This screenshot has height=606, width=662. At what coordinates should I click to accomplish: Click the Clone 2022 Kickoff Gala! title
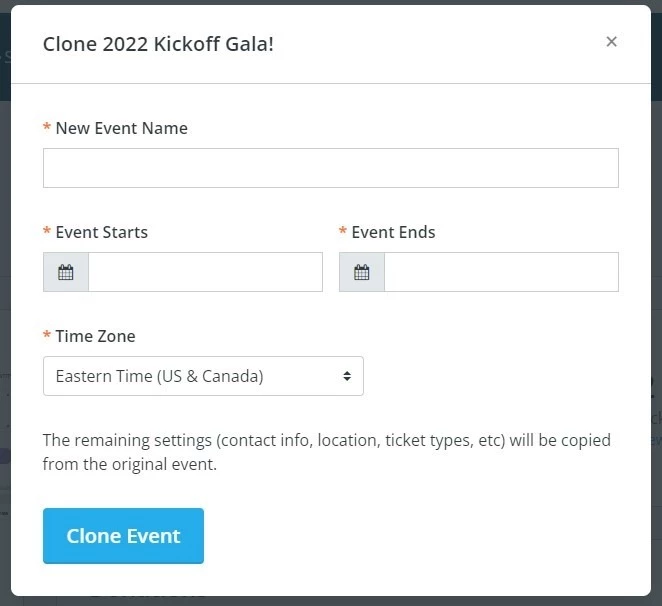click(158, 45)
